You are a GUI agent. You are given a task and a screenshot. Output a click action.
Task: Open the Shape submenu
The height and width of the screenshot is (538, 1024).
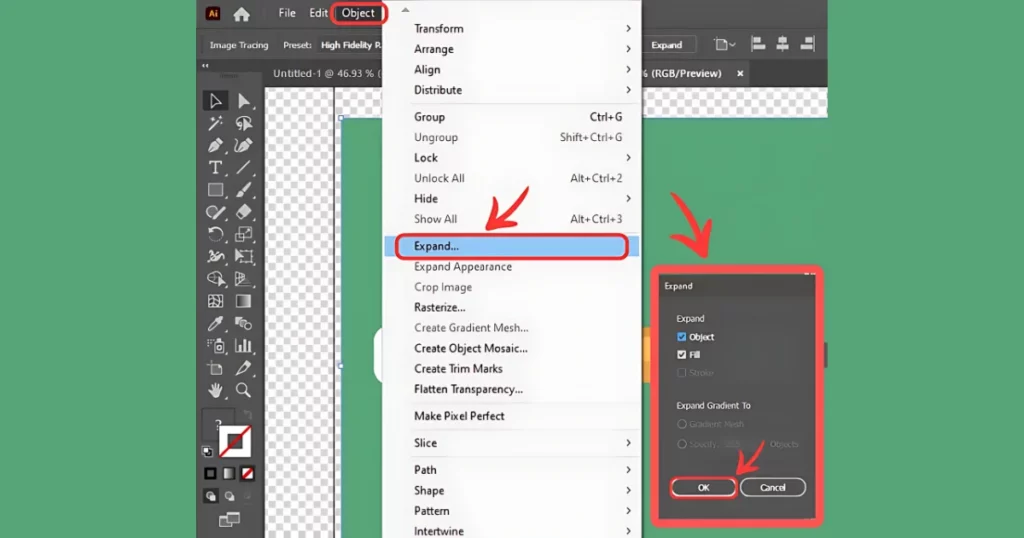point(512,490)
